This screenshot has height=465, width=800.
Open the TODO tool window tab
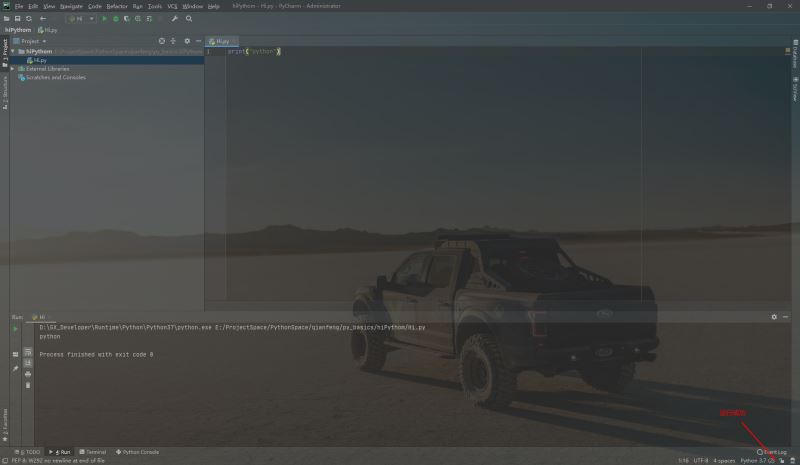tap(28, 452)
